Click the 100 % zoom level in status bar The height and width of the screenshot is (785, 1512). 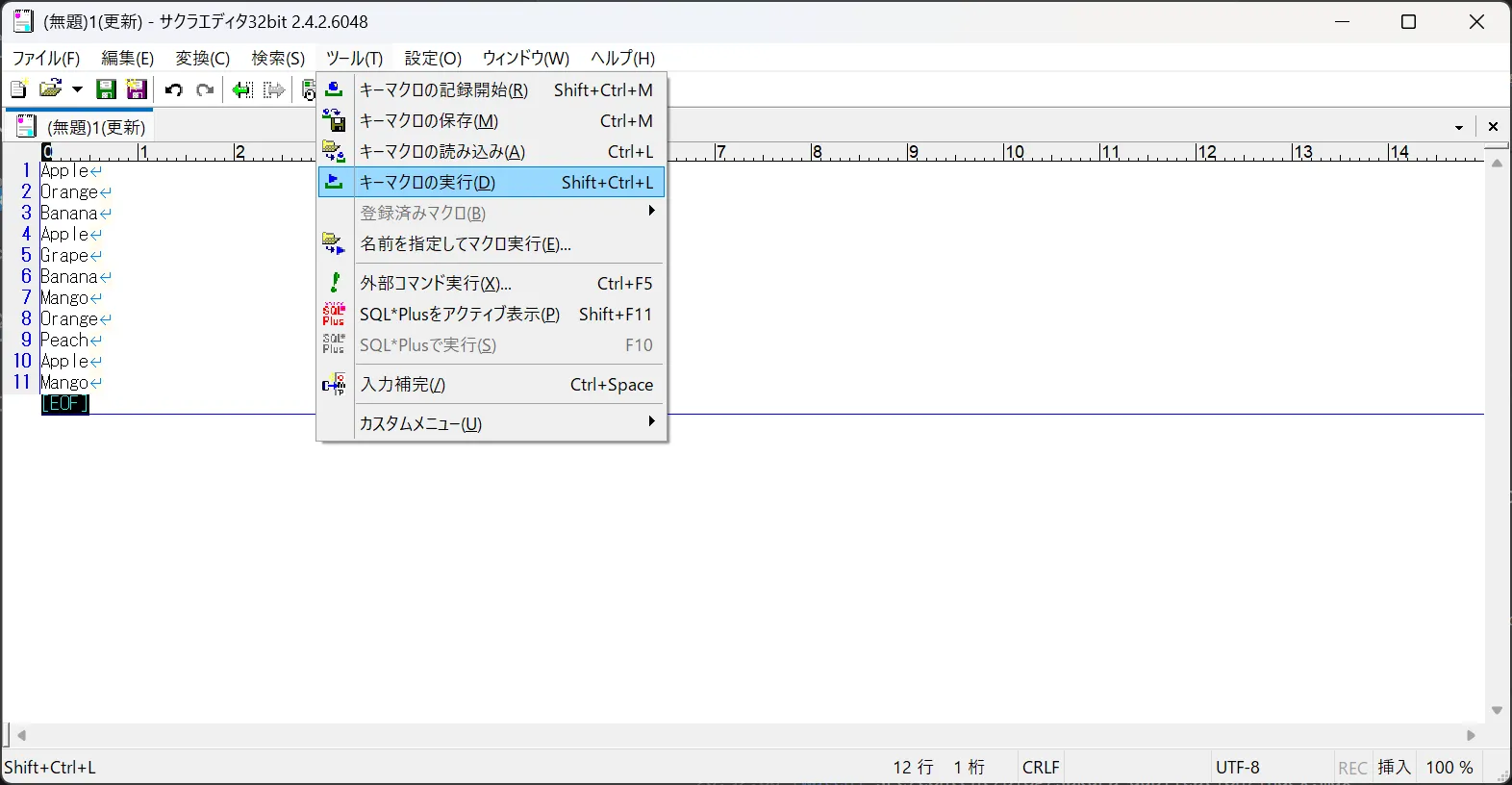pyautogui.click(x=1449, y=768)
